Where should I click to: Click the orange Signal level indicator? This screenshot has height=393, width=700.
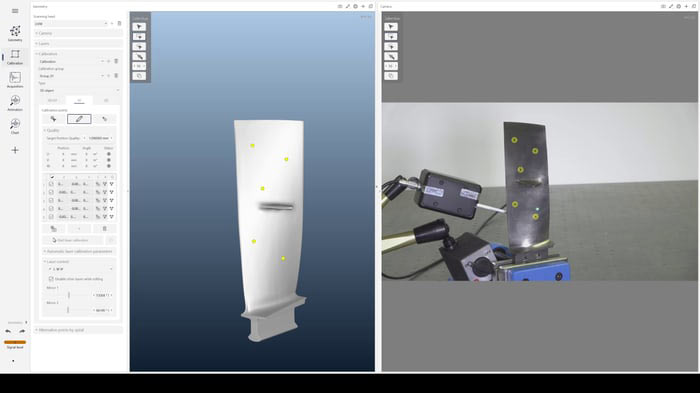click(15, 342)
